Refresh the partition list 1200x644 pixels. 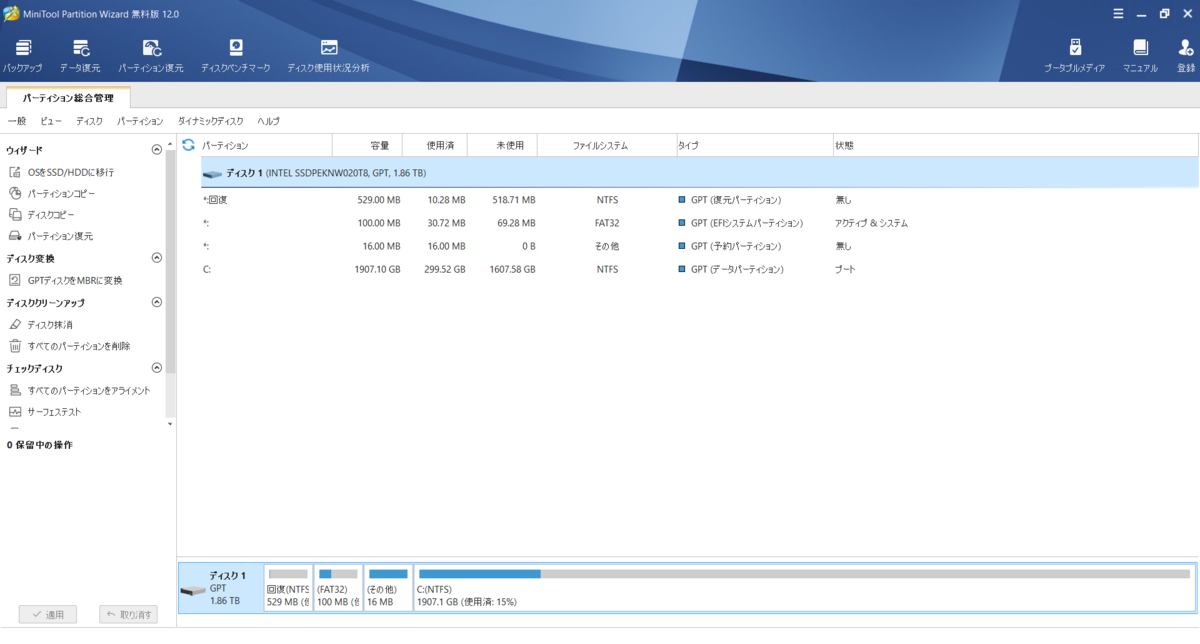point(188,145)
